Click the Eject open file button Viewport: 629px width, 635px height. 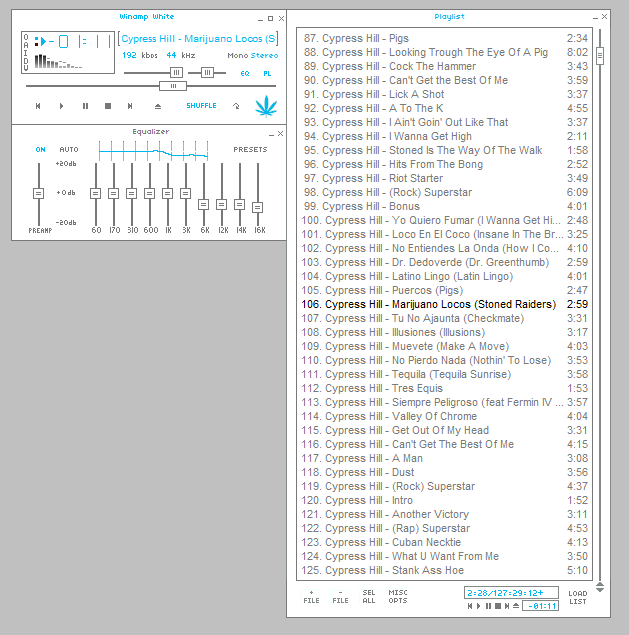pos(157,105)
